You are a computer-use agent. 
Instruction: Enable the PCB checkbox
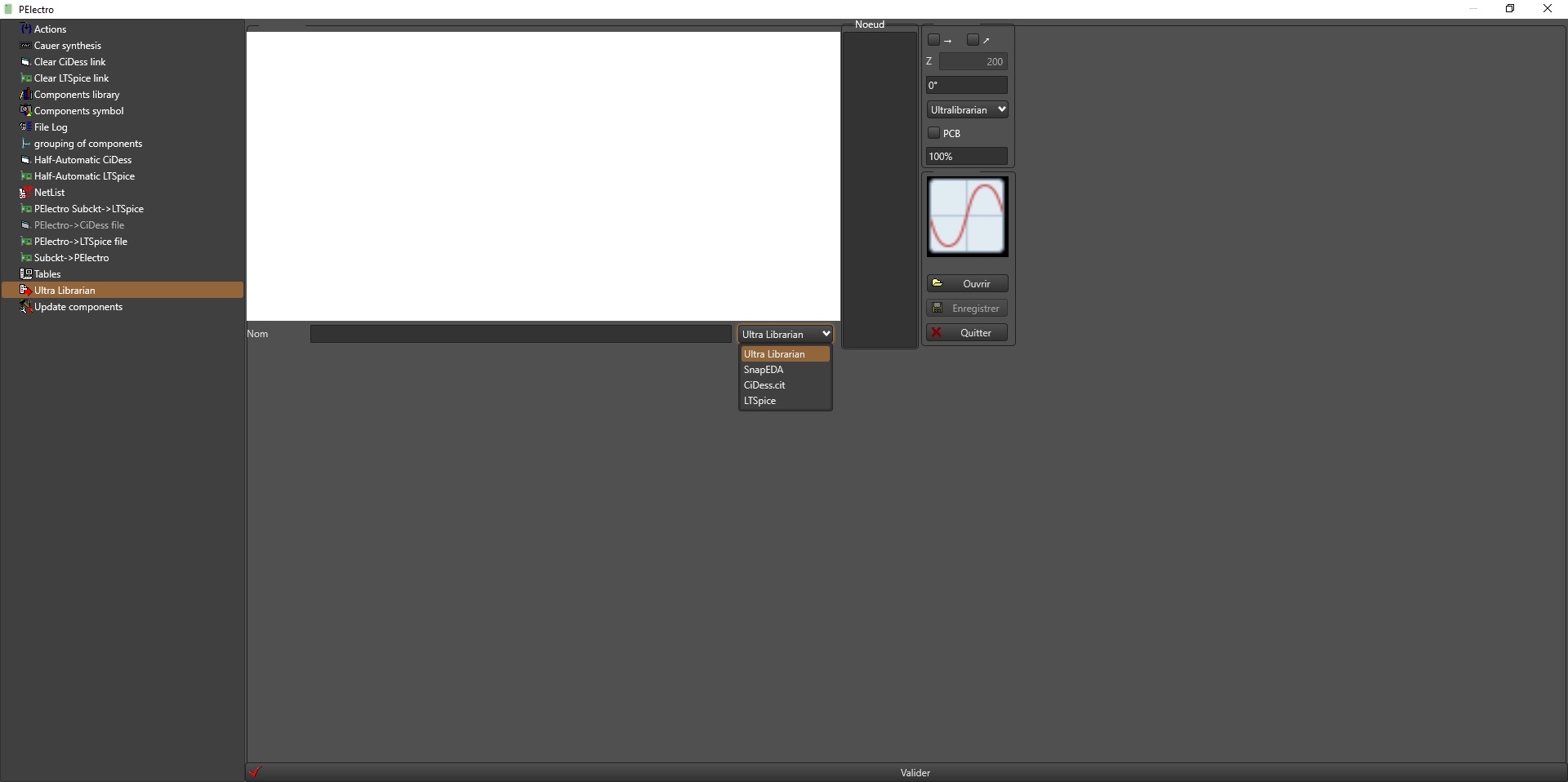(933, 133)
